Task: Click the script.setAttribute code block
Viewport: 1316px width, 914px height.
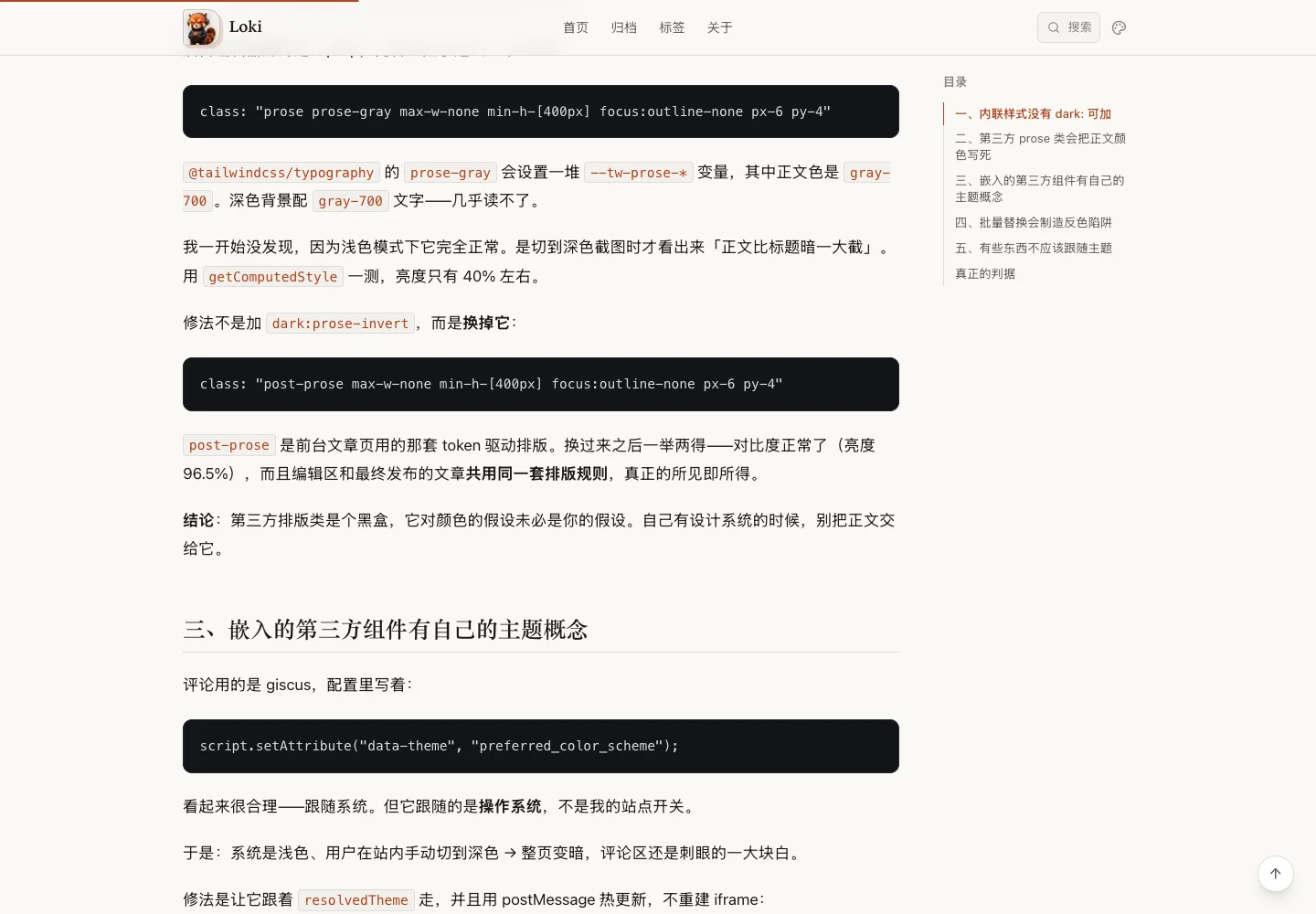Action: [x=541, y=746]
